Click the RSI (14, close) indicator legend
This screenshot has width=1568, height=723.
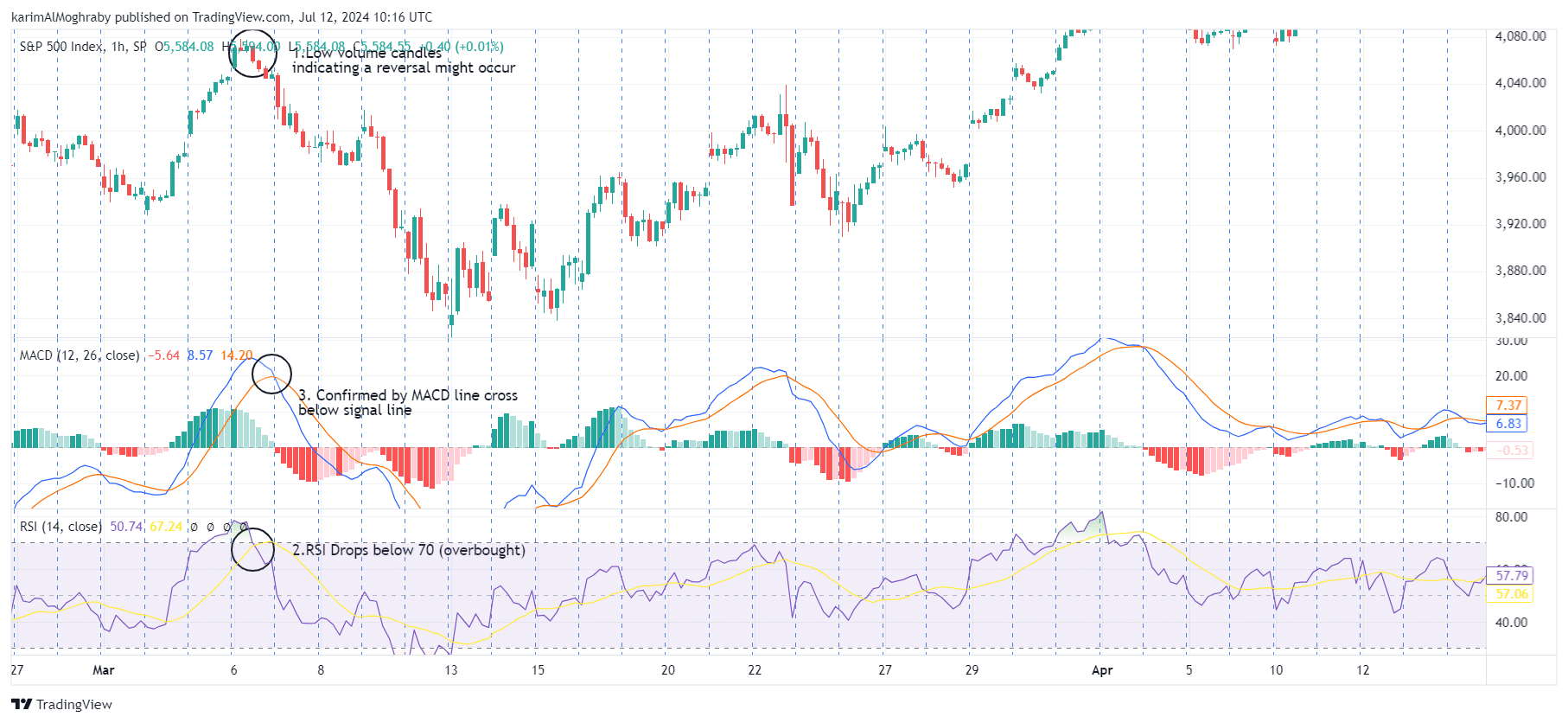[x=61, y=527]
